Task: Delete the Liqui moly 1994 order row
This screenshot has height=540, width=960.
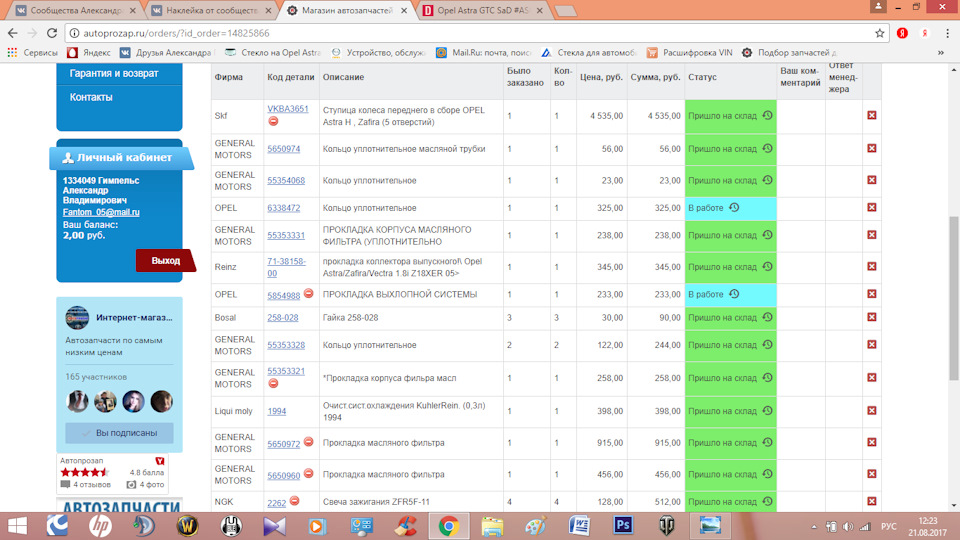Action: tap(872, 411)
